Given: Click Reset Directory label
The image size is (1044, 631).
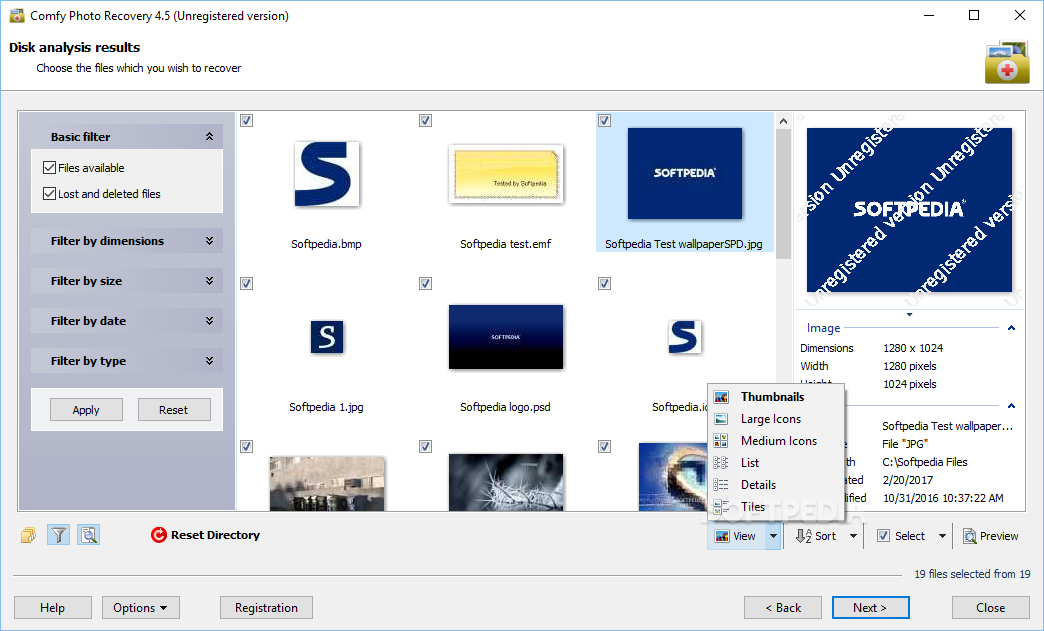Looking at the screenshot, I should coord(215,535).
